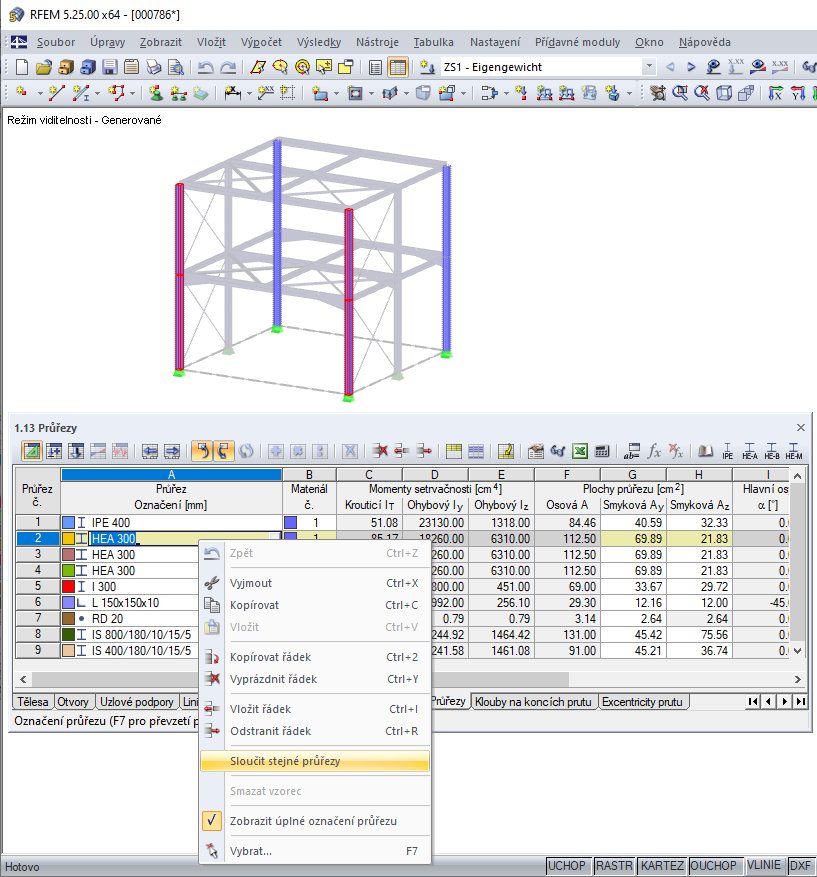Open a model with the folder icon
Viewport: 817px width, 877px height.
(44, 67)
